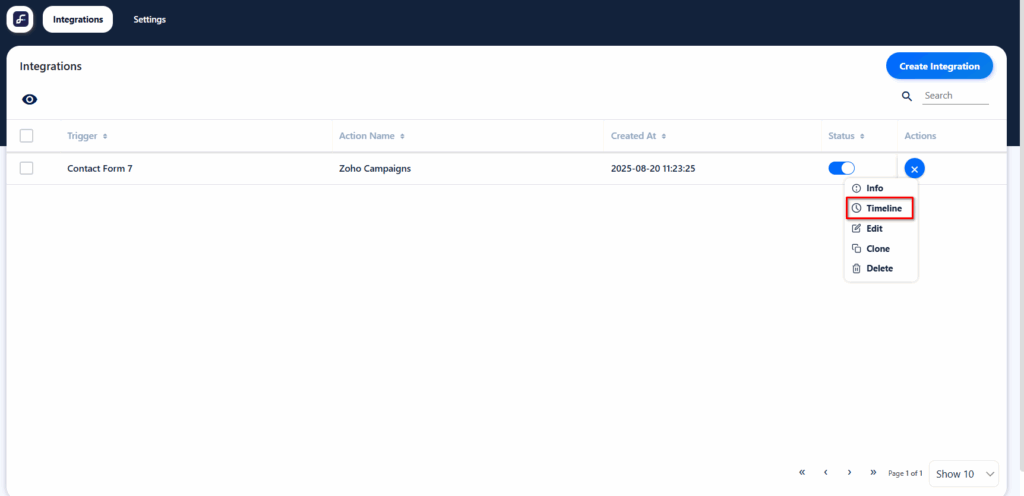This screenshot has width=1024, height=496.
Task: Focus the Search input field
Action: 955,96
